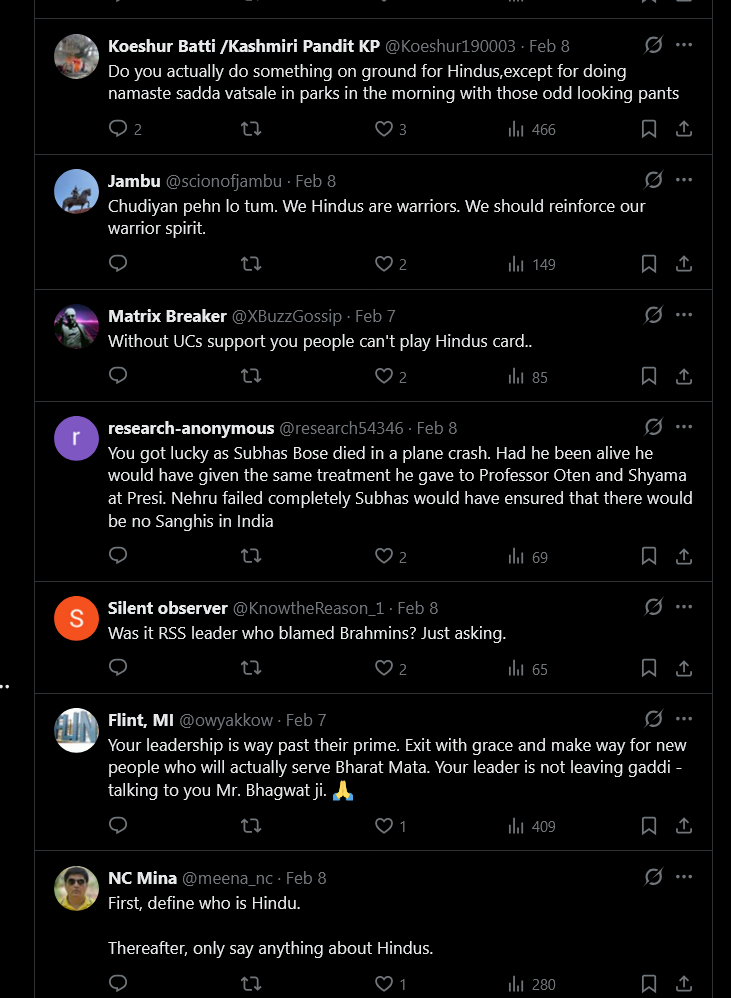Open @scionofjambu profile handle link
This screenshot has height=998, width=731.
(x=223, y=181)
